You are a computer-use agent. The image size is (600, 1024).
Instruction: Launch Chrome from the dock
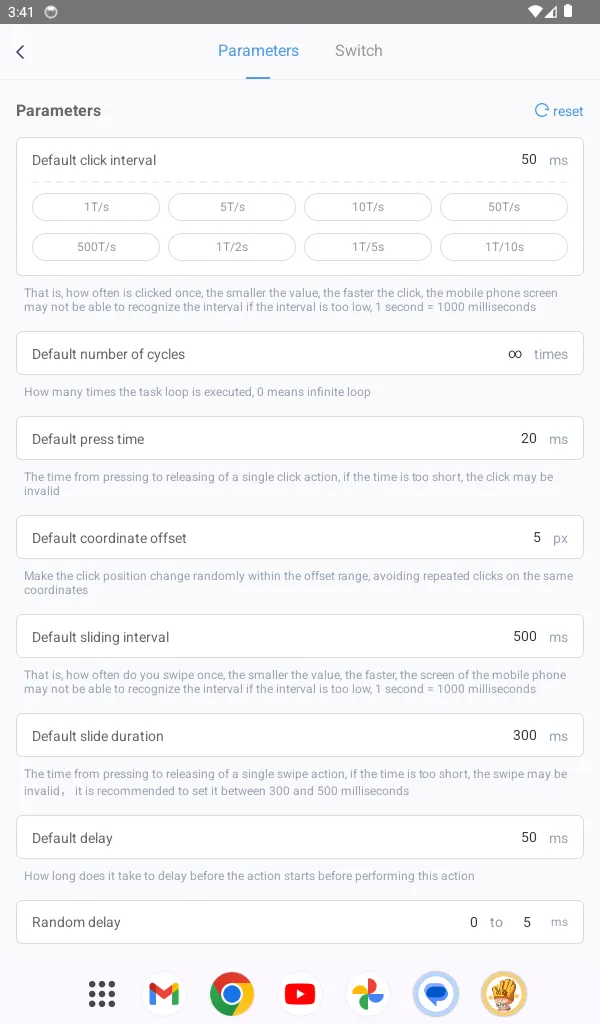tap(231, 994)
